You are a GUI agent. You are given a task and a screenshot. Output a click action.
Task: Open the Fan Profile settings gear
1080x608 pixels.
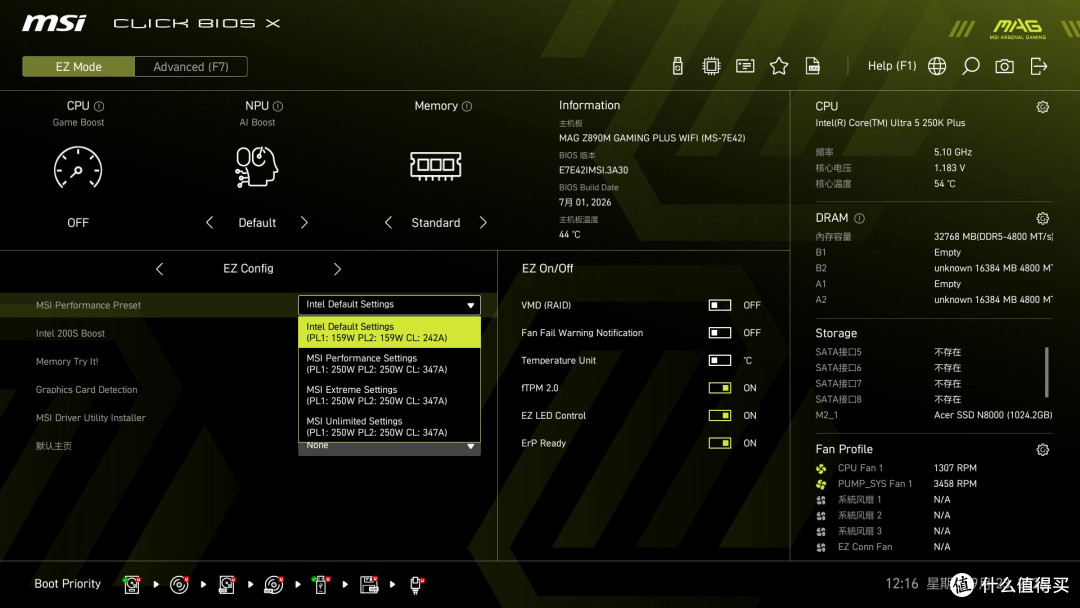tap(1043, 450)
